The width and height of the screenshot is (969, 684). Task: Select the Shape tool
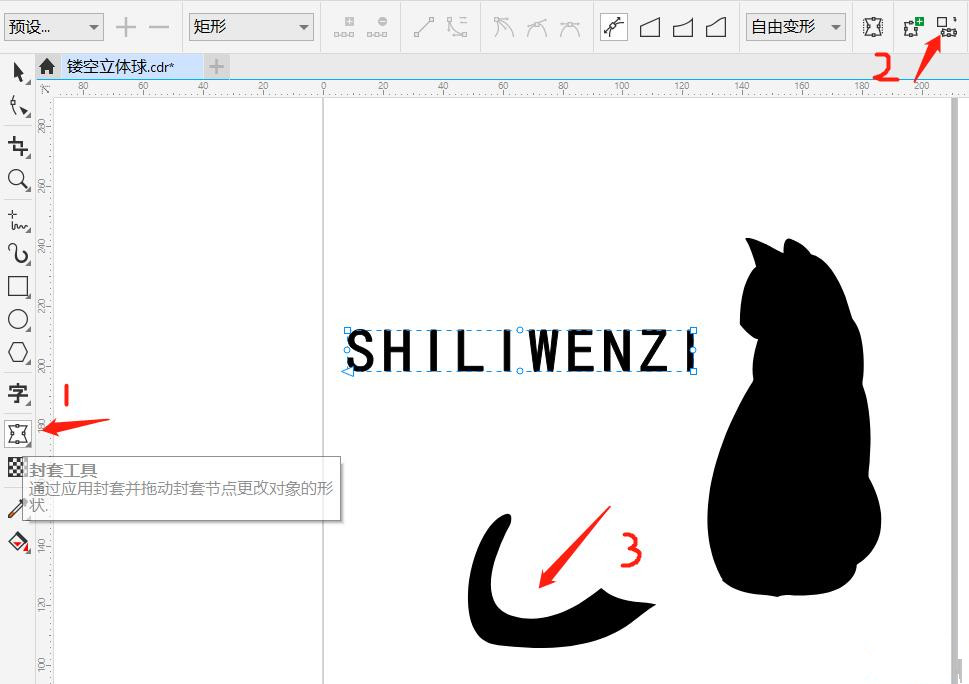17,109
